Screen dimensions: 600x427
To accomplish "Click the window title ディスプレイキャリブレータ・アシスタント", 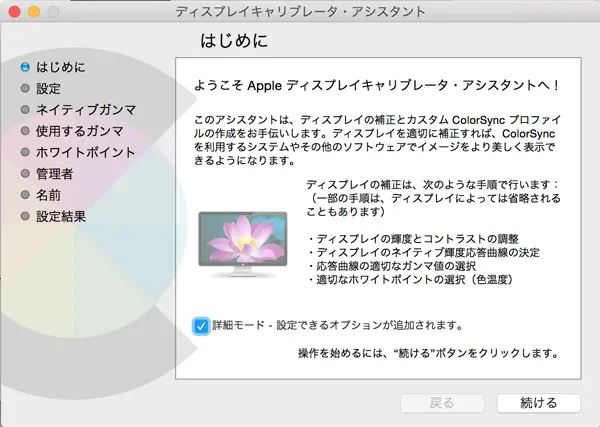I will [x=300, y=11].
